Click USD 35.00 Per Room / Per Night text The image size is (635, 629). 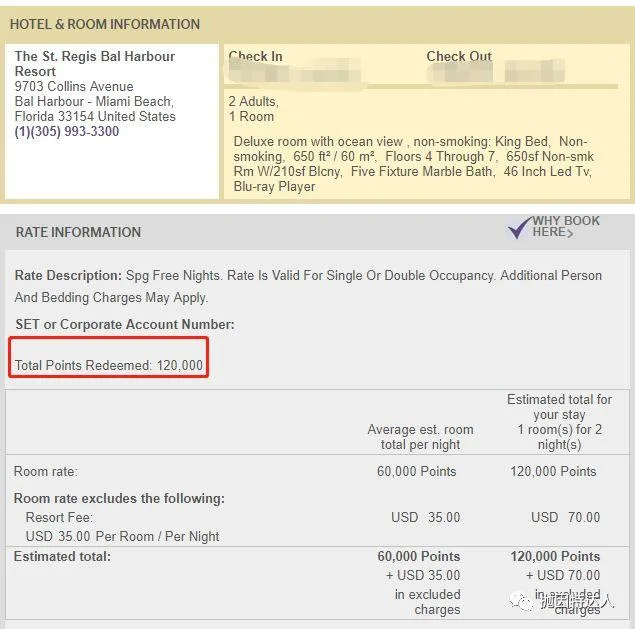tap(122, 536)
